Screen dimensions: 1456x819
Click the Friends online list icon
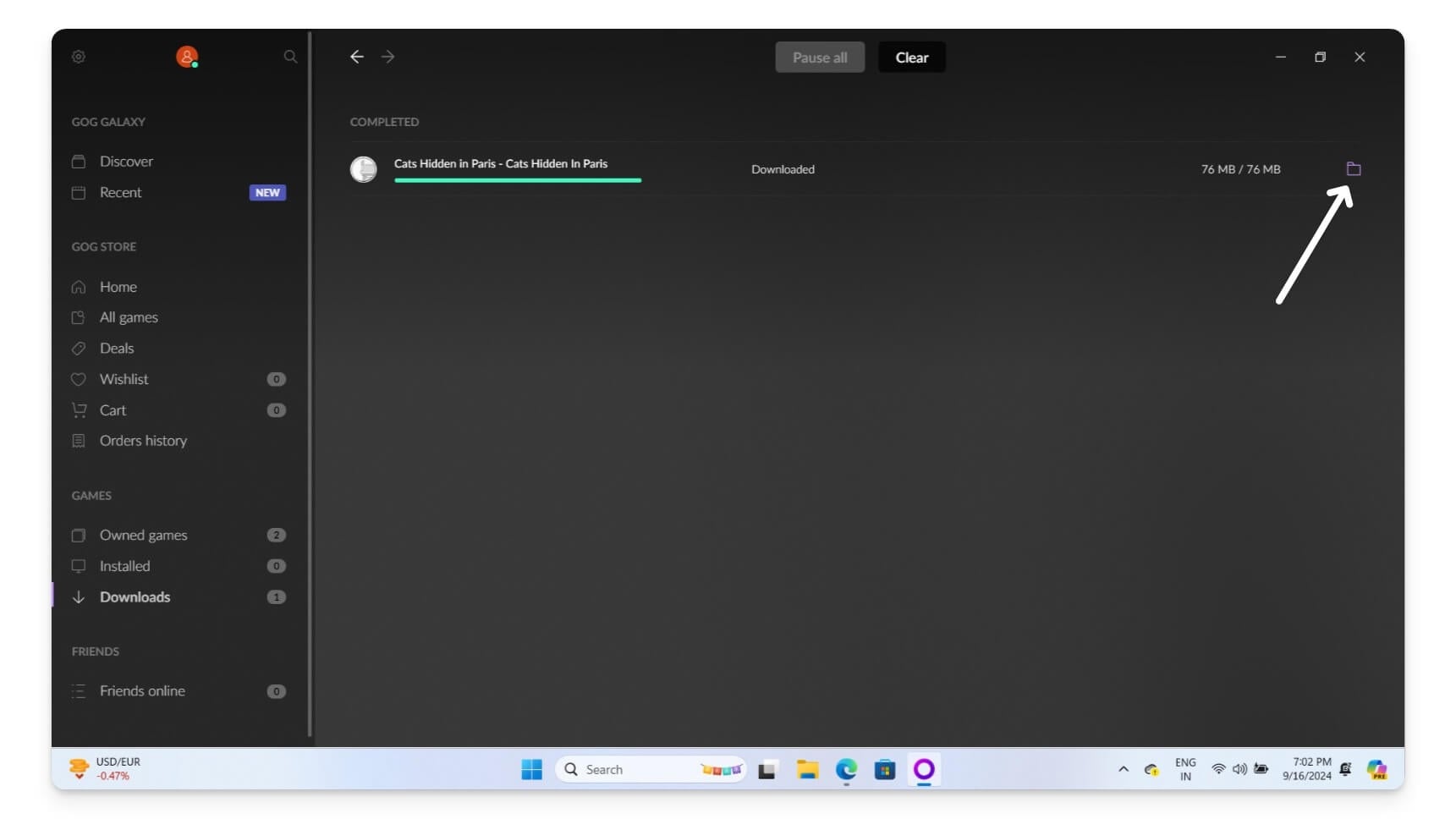coord(79,691)
